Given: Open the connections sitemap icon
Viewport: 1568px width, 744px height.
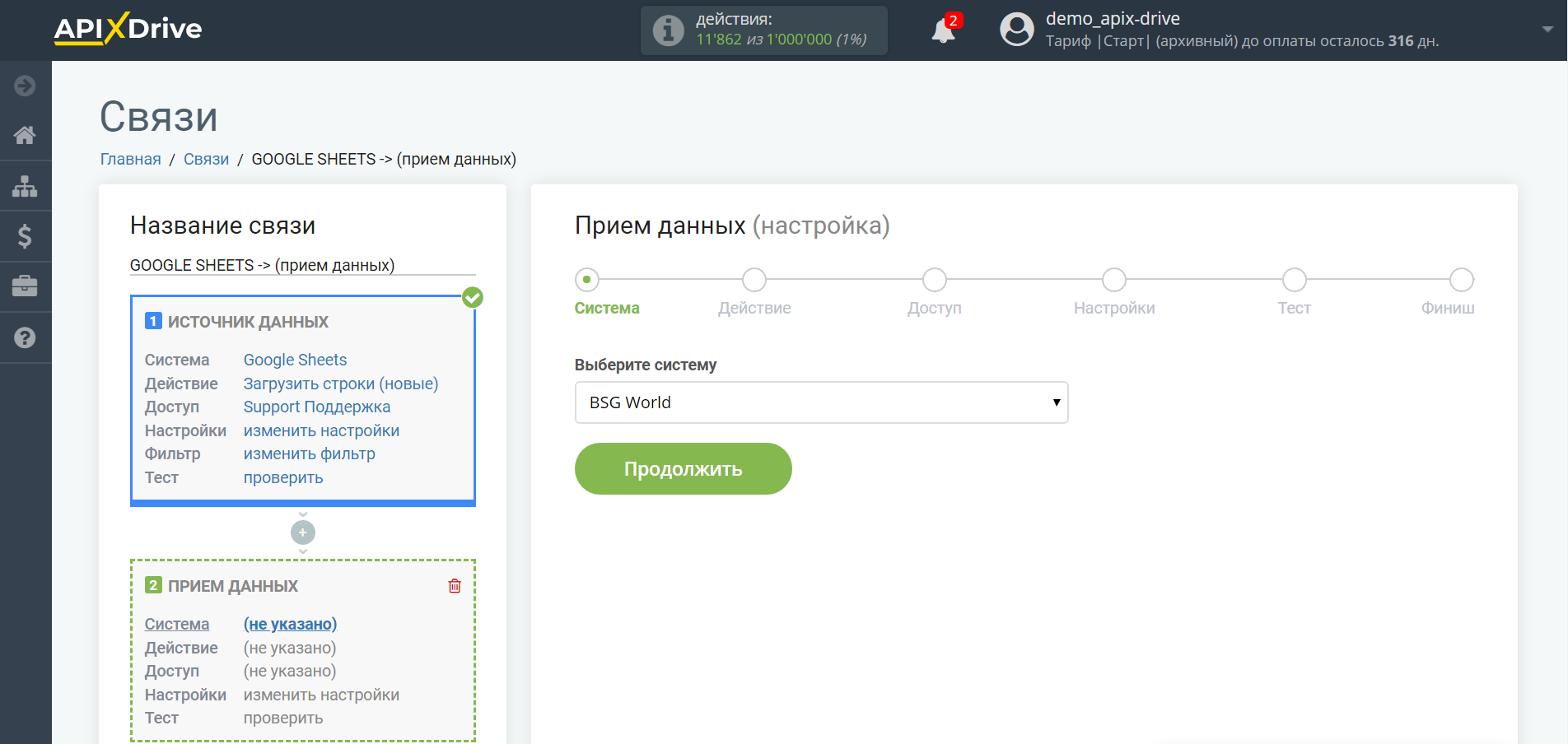Looking at the screenshot, I should tap(25, 186).
